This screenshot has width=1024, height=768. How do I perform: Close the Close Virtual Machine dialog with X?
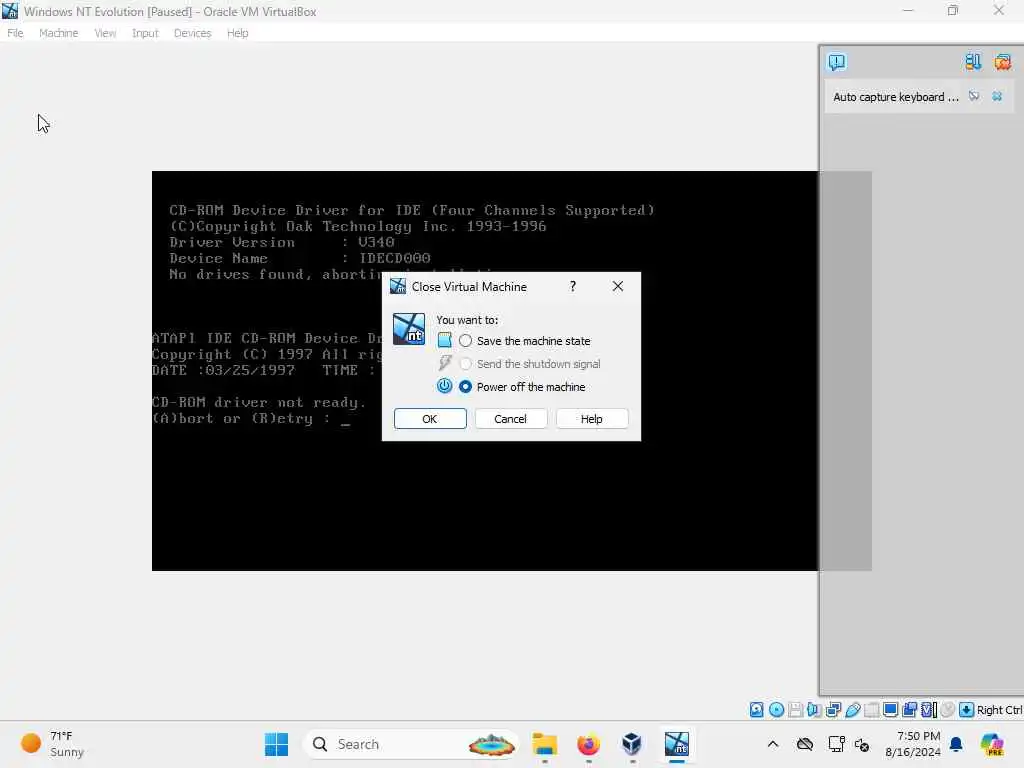pos(618,287)
